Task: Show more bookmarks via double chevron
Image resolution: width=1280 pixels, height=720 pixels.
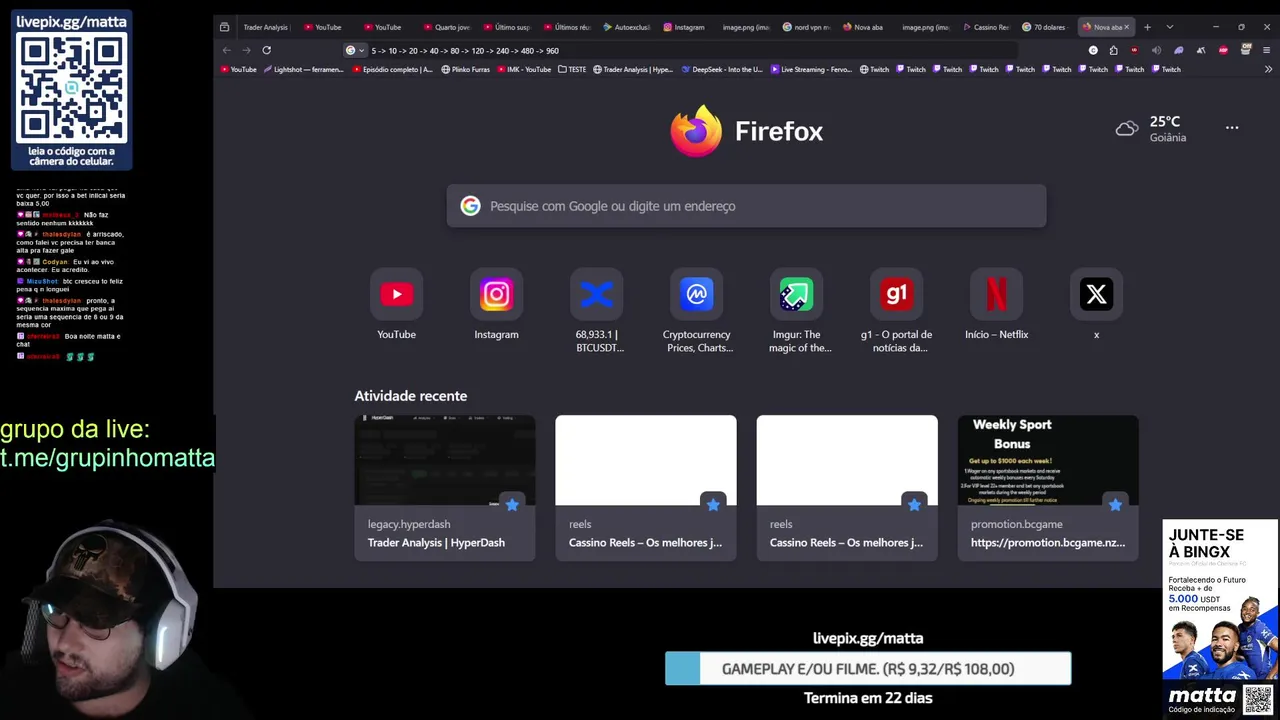Action: point(1268,69)
